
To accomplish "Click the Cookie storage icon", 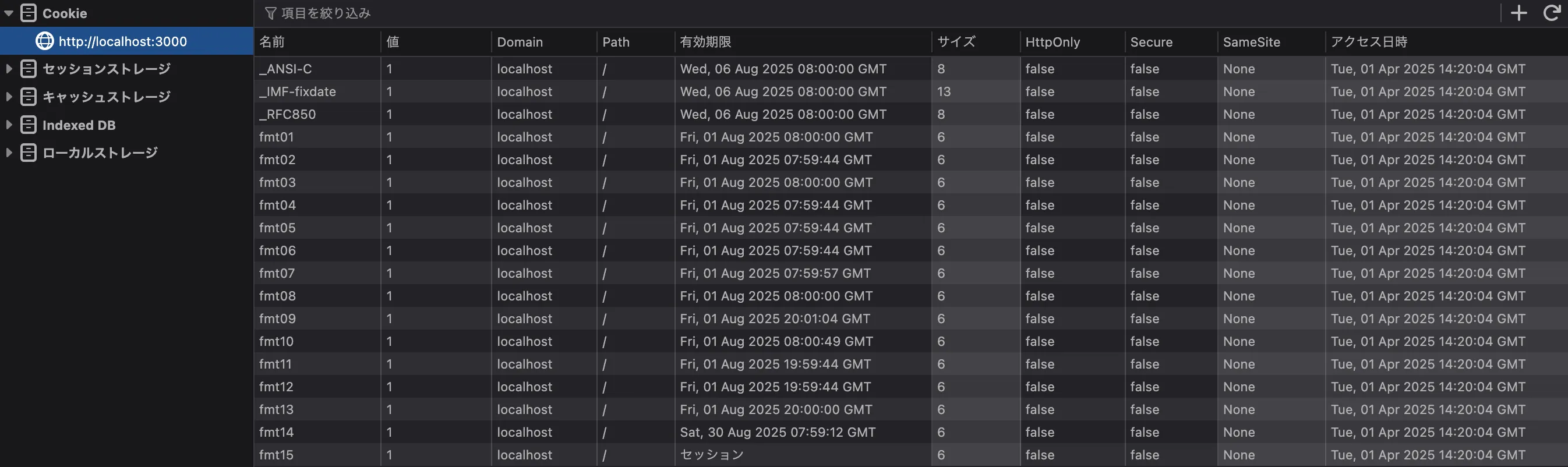I will [29, 13].
